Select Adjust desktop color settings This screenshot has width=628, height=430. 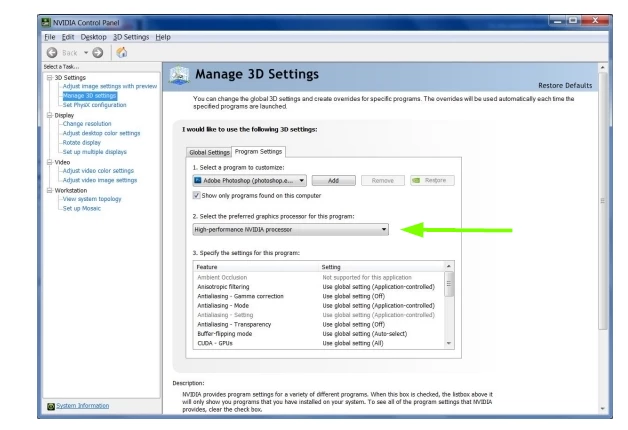coord(101,133)
